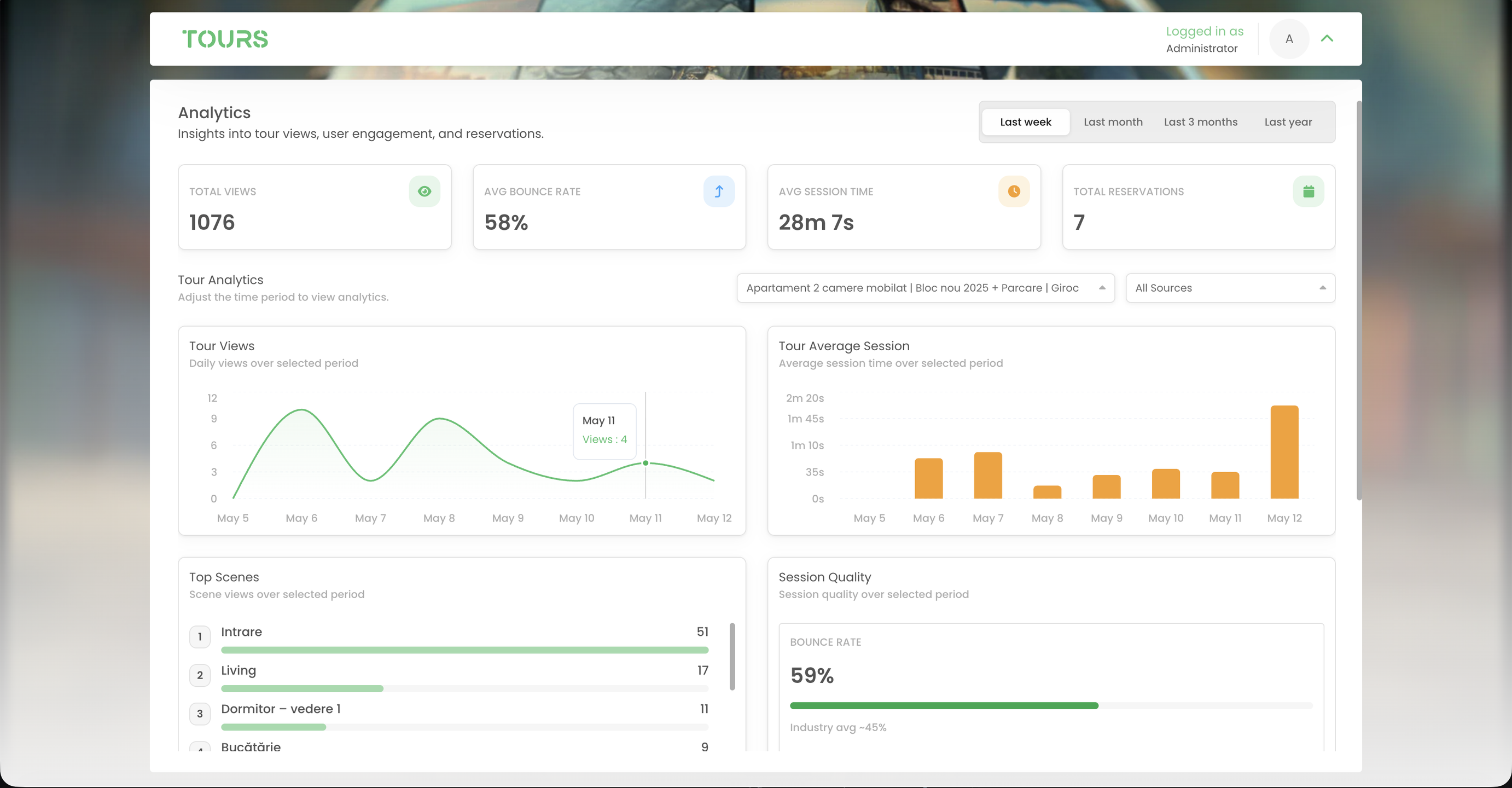Click the Avg Session Time clock icon
This screenshot has height=788, width=1512.
1014,192
